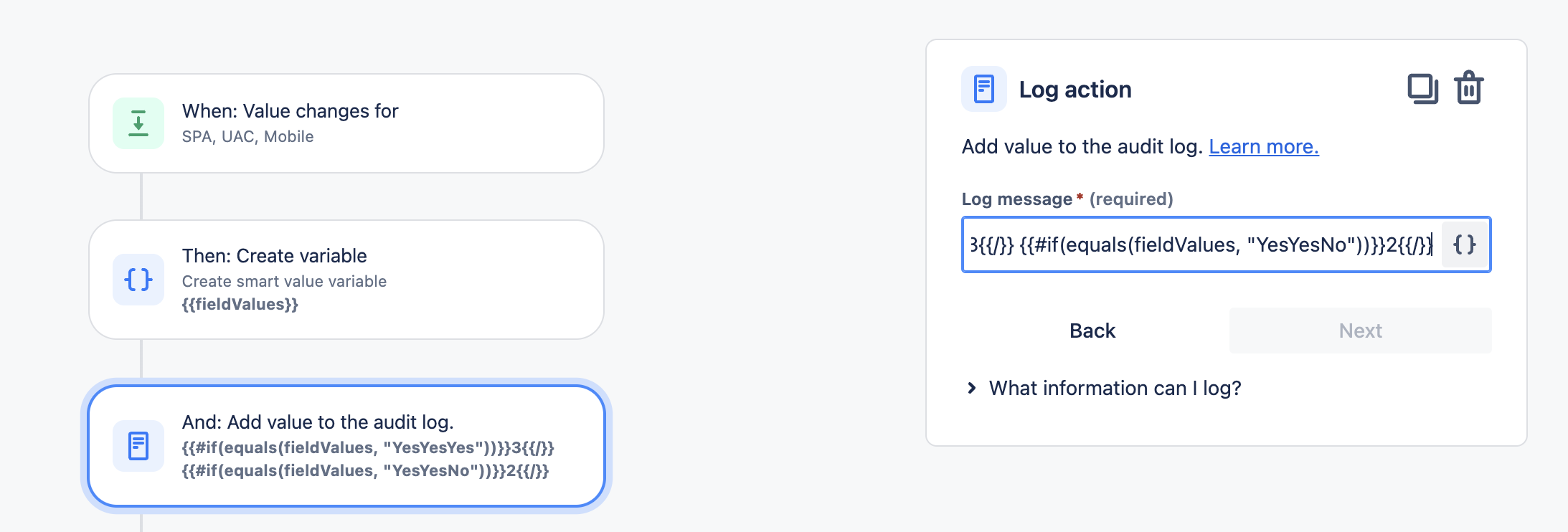Open the smart value picker braces icon
1568x532 pixels.
click(1465, 245)
